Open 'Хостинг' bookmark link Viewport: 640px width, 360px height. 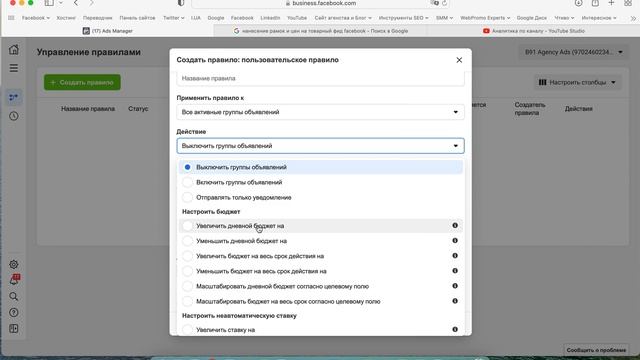click(66, 18)
